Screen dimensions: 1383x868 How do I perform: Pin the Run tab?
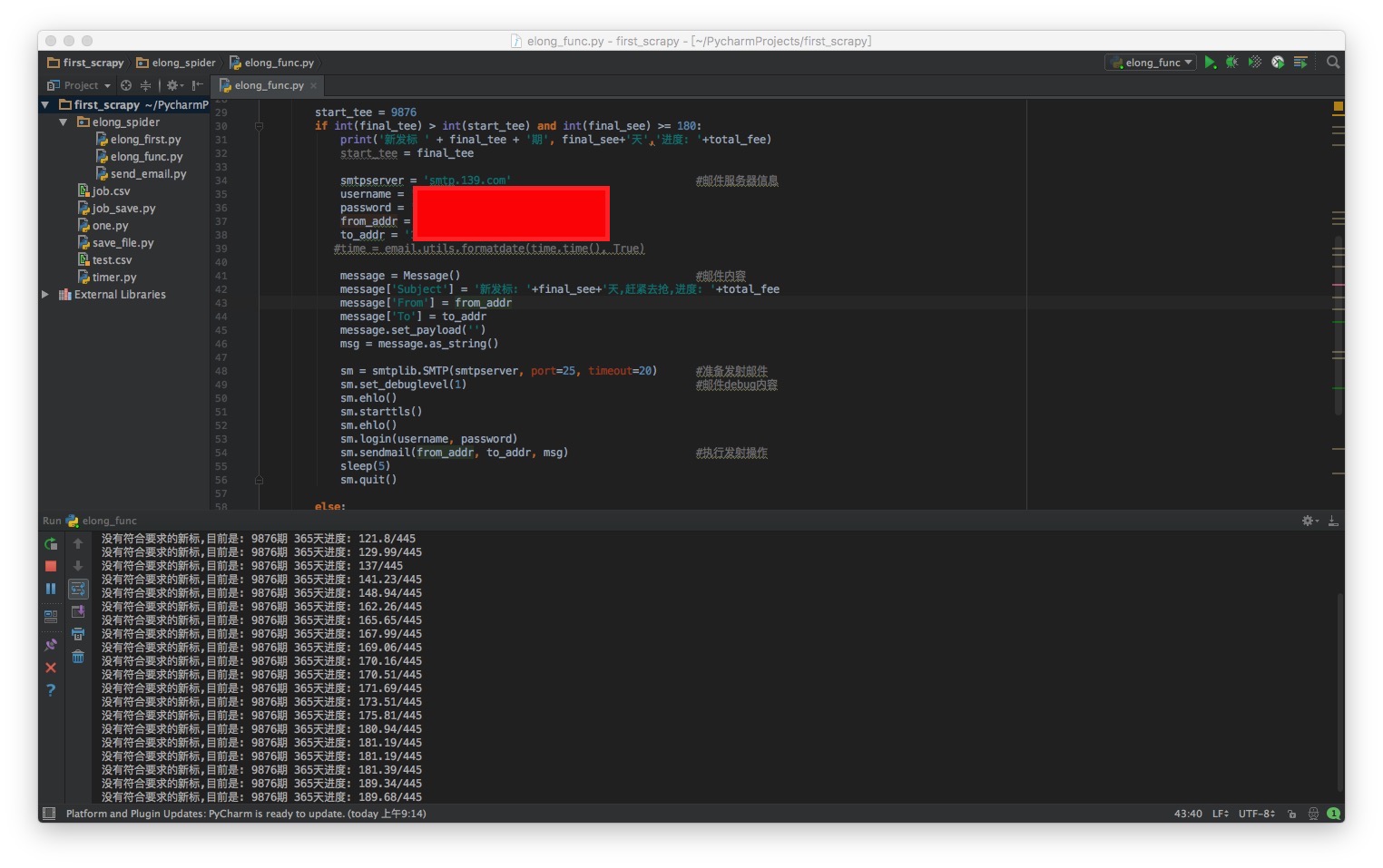(51, 645)
